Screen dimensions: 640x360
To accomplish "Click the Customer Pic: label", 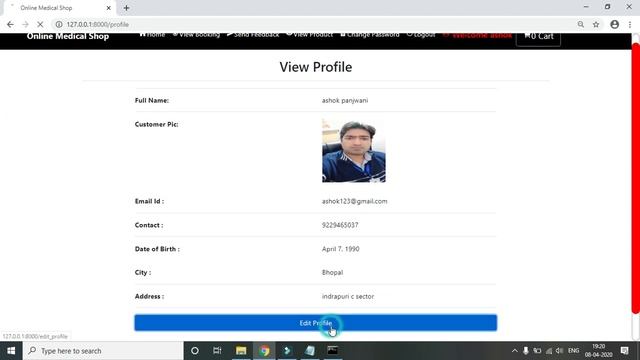I will pyautogui.click(x=156, y=124).
